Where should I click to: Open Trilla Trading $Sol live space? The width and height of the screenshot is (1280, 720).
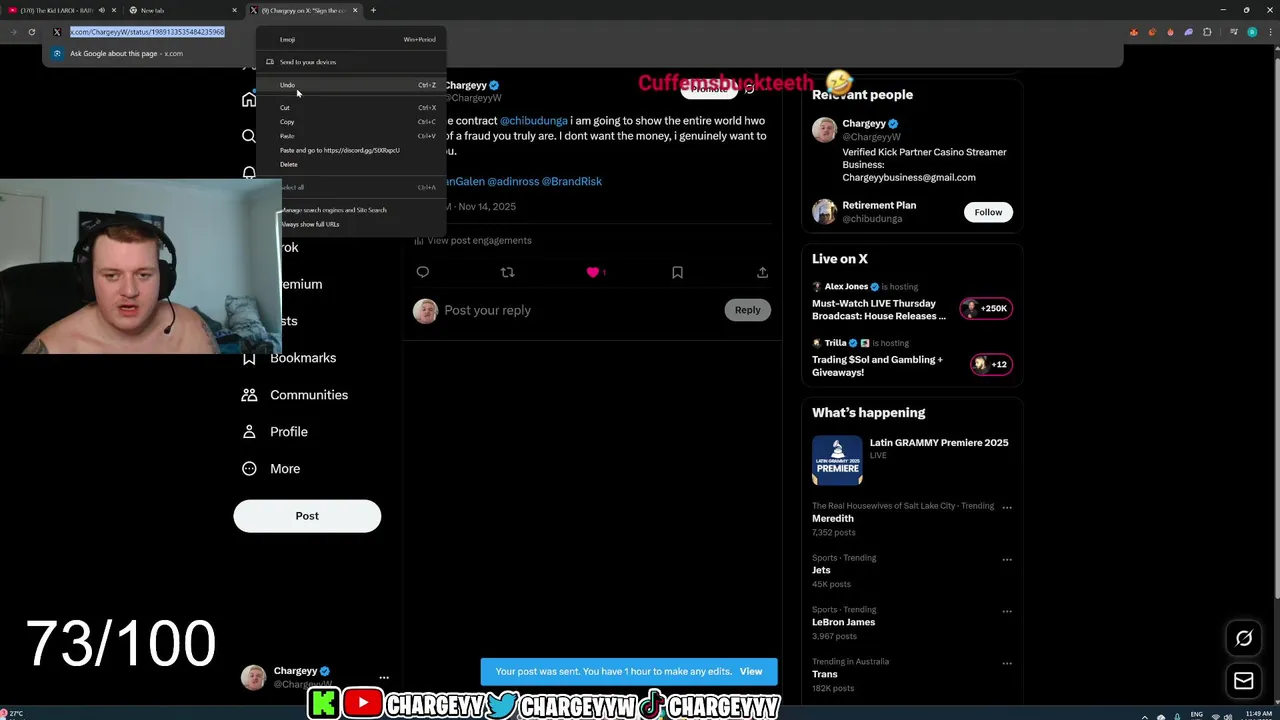912,359
